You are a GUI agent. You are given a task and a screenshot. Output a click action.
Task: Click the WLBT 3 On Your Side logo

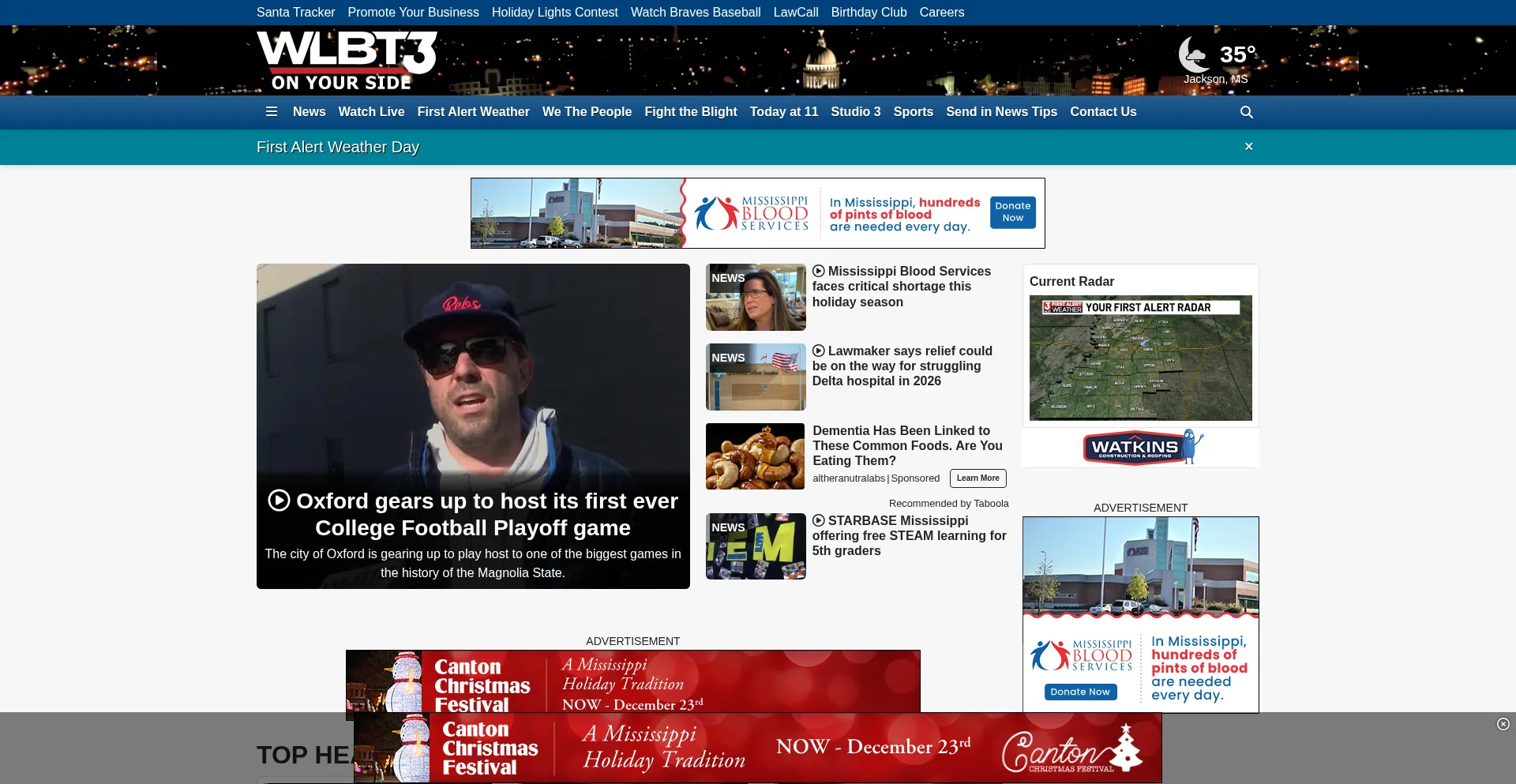click(346, 60)
